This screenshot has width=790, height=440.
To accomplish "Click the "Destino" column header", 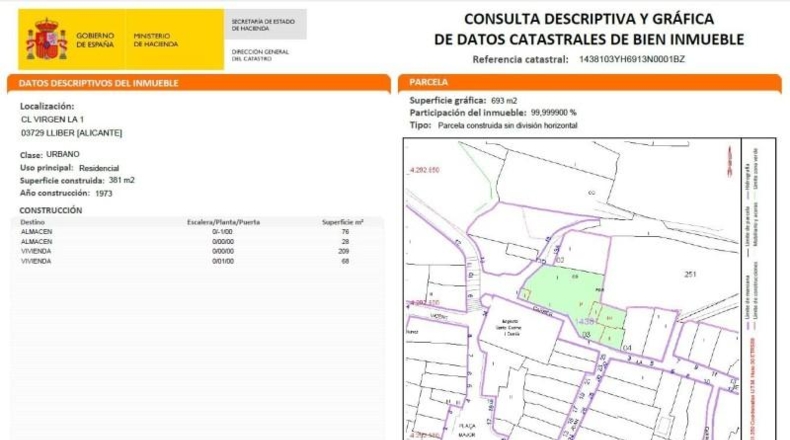I will pos(32,222).
